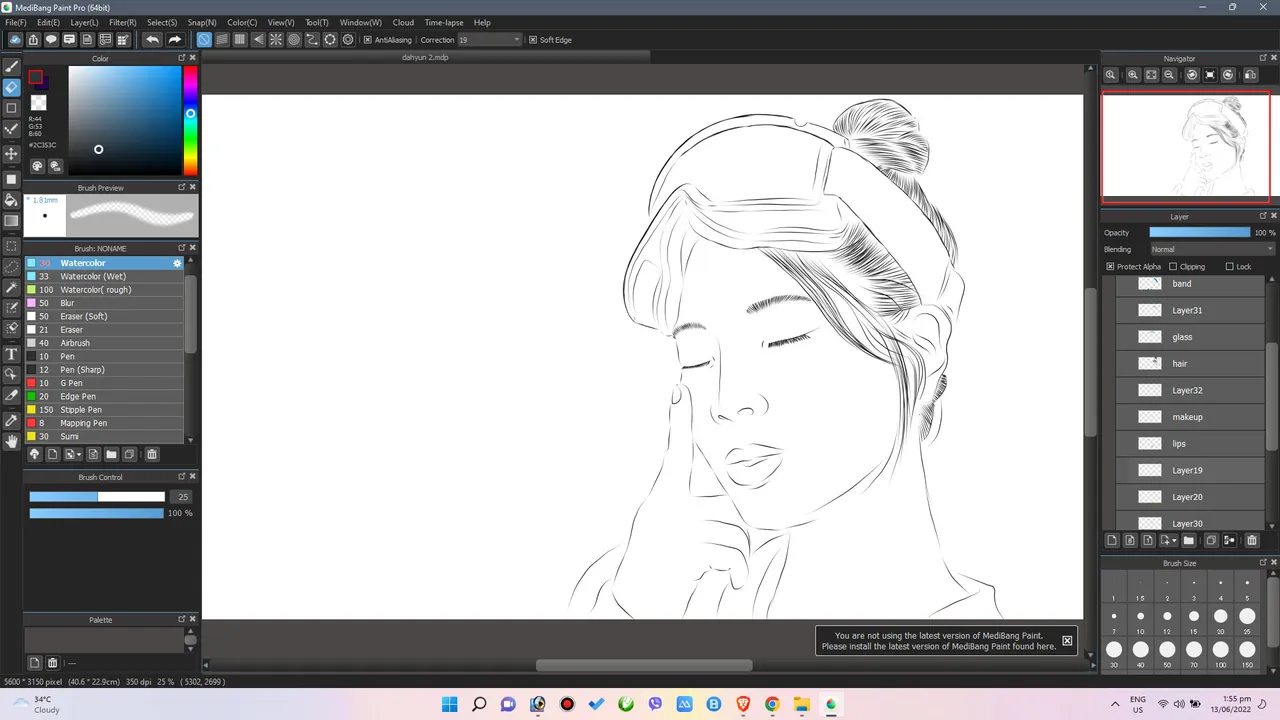Choose the G Pen brush
Screen dimensions: 1280x720
coord(104,383)
